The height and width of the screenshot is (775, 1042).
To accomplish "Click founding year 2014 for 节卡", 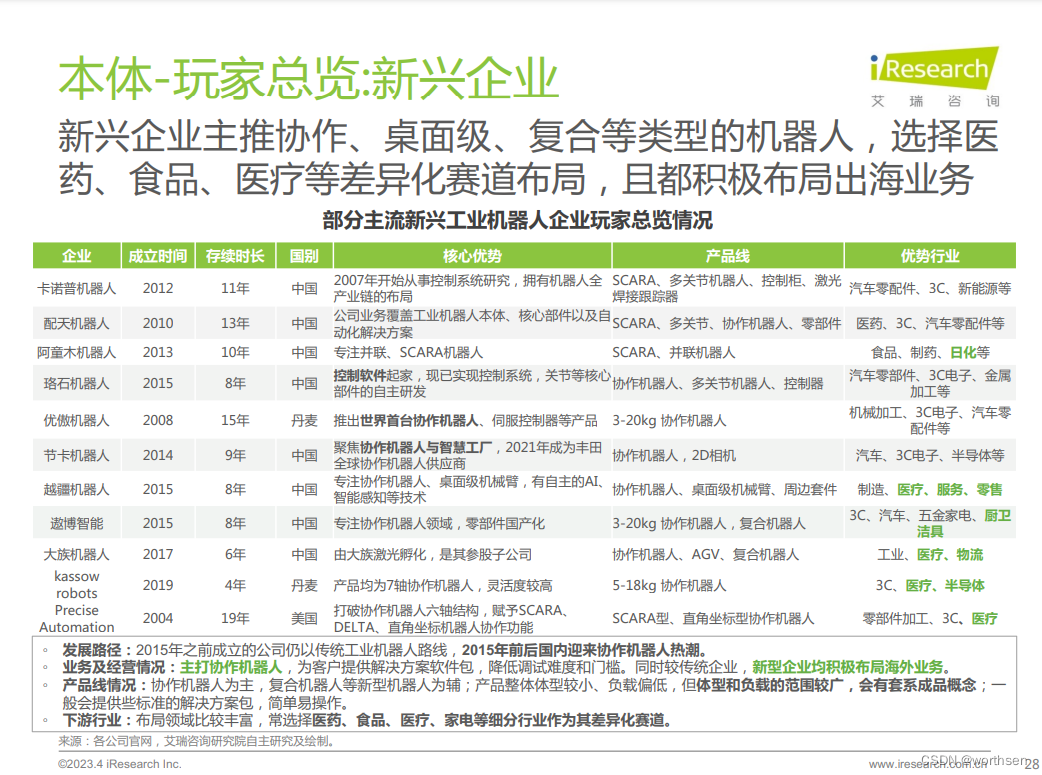I will (x=157, y=456).
